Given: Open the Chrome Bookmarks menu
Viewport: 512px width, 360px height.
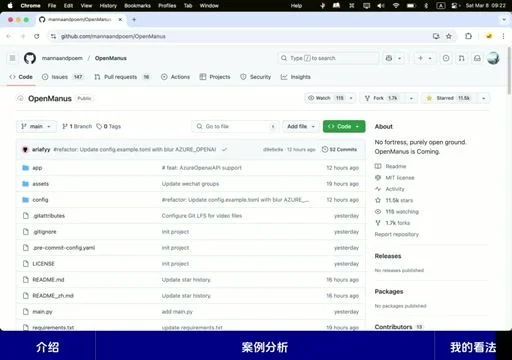Looking at the screenshot, I should point(137,6).
